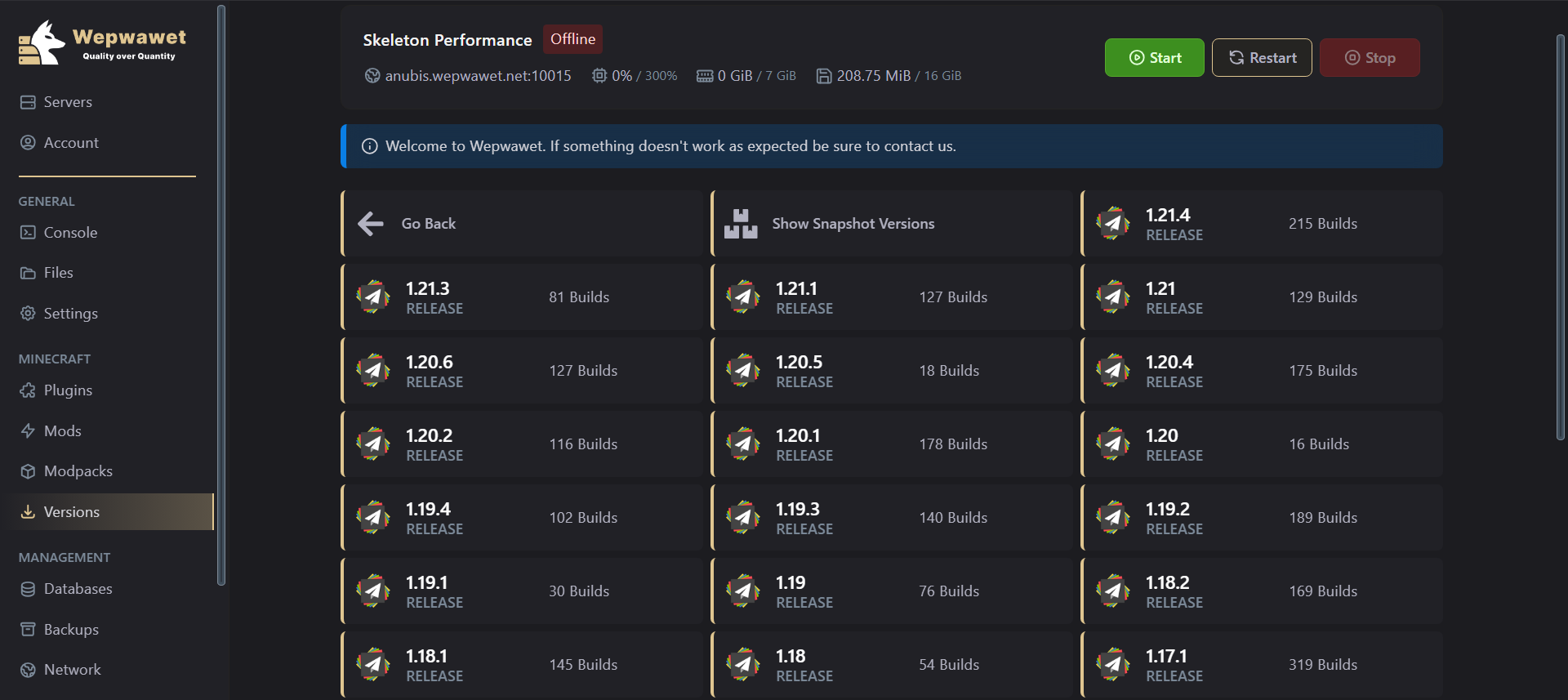The image size is (1568, 700).
Task: Click '175 Builds' text
Action: 1323,371
